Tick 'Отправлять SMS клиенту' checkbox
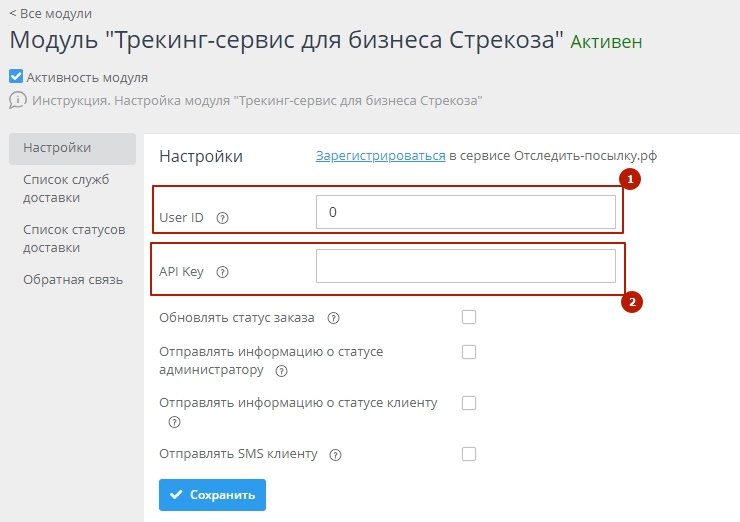This screenshot has width=740, height=522. tap(469, 454)
